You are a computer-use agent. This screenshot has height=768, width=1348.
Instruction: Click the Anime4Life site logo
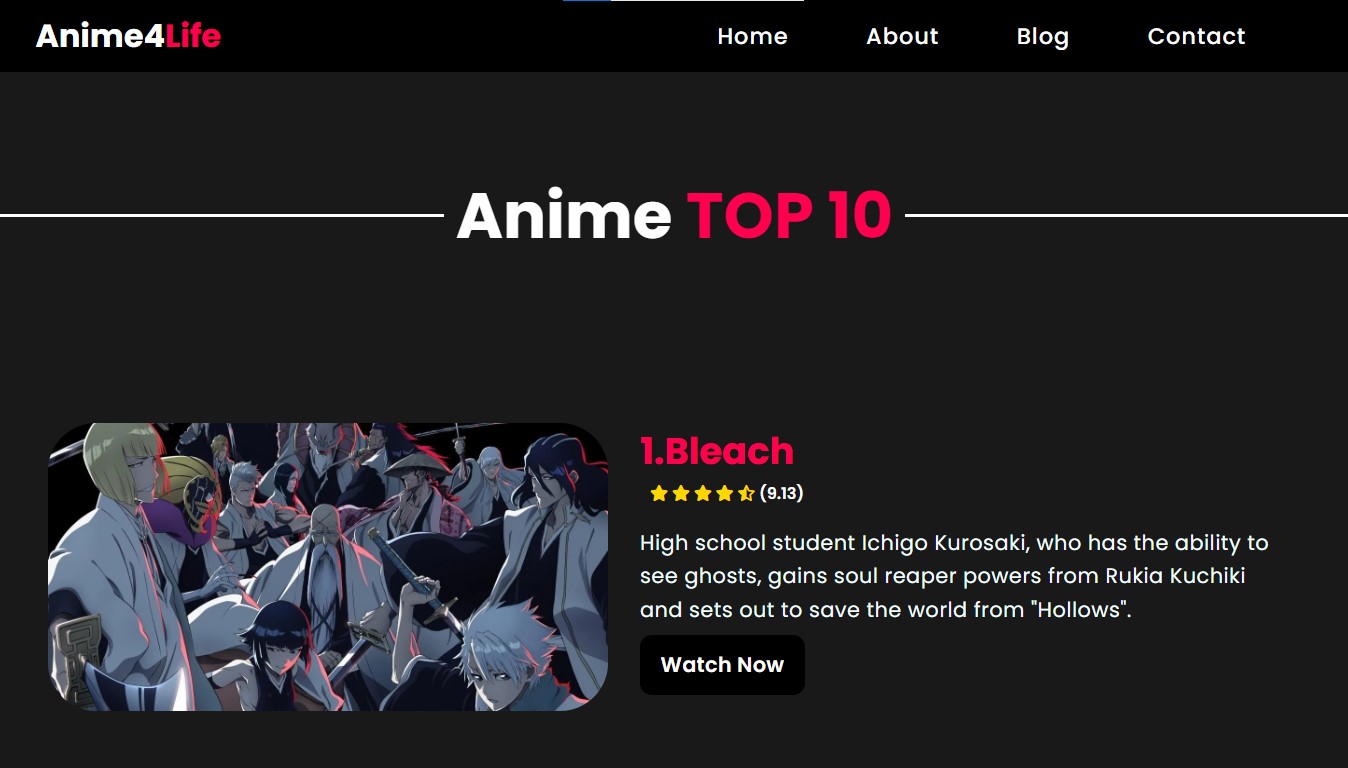(128, 36)
